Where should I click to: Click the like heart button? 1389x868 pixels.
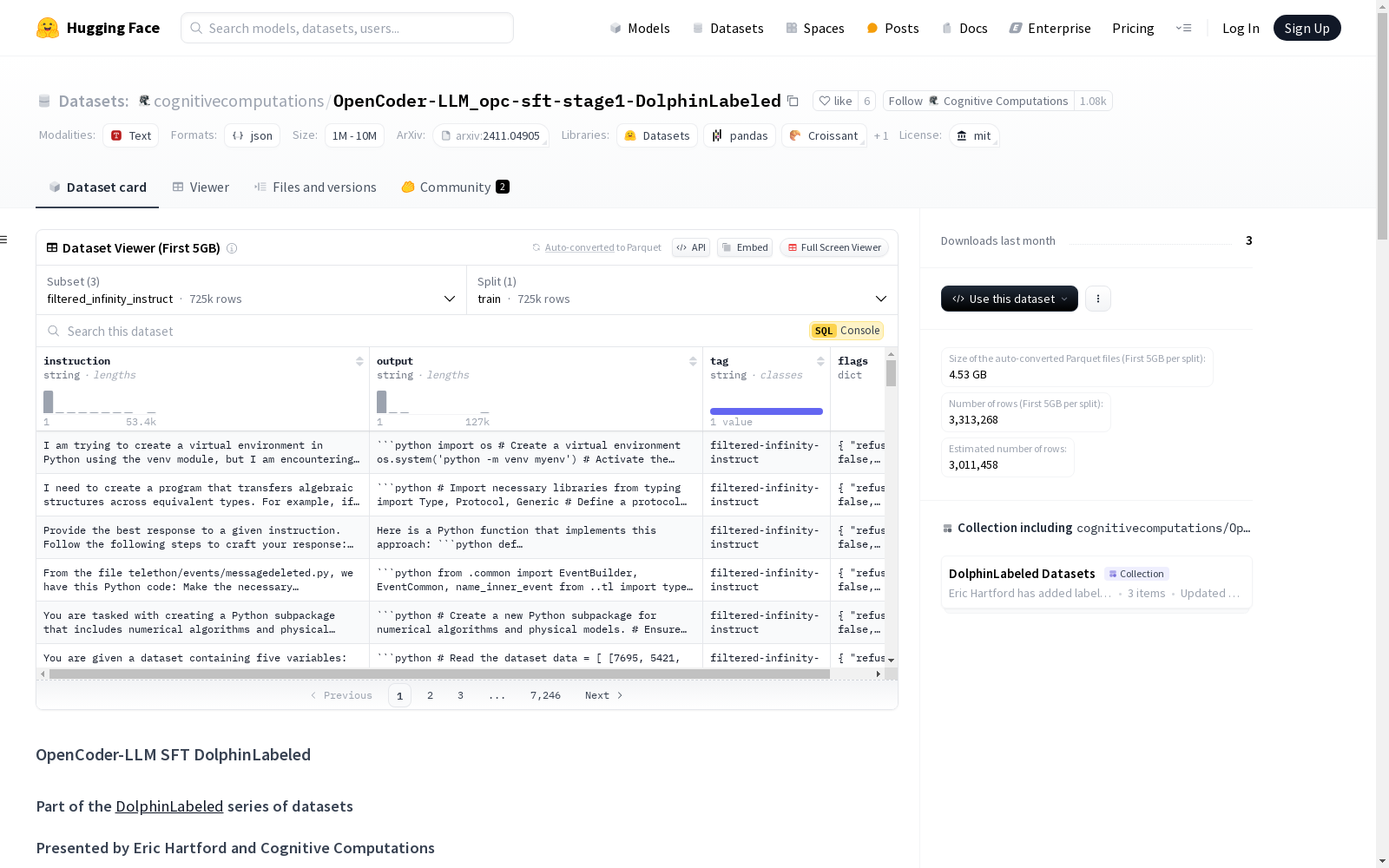835,101
